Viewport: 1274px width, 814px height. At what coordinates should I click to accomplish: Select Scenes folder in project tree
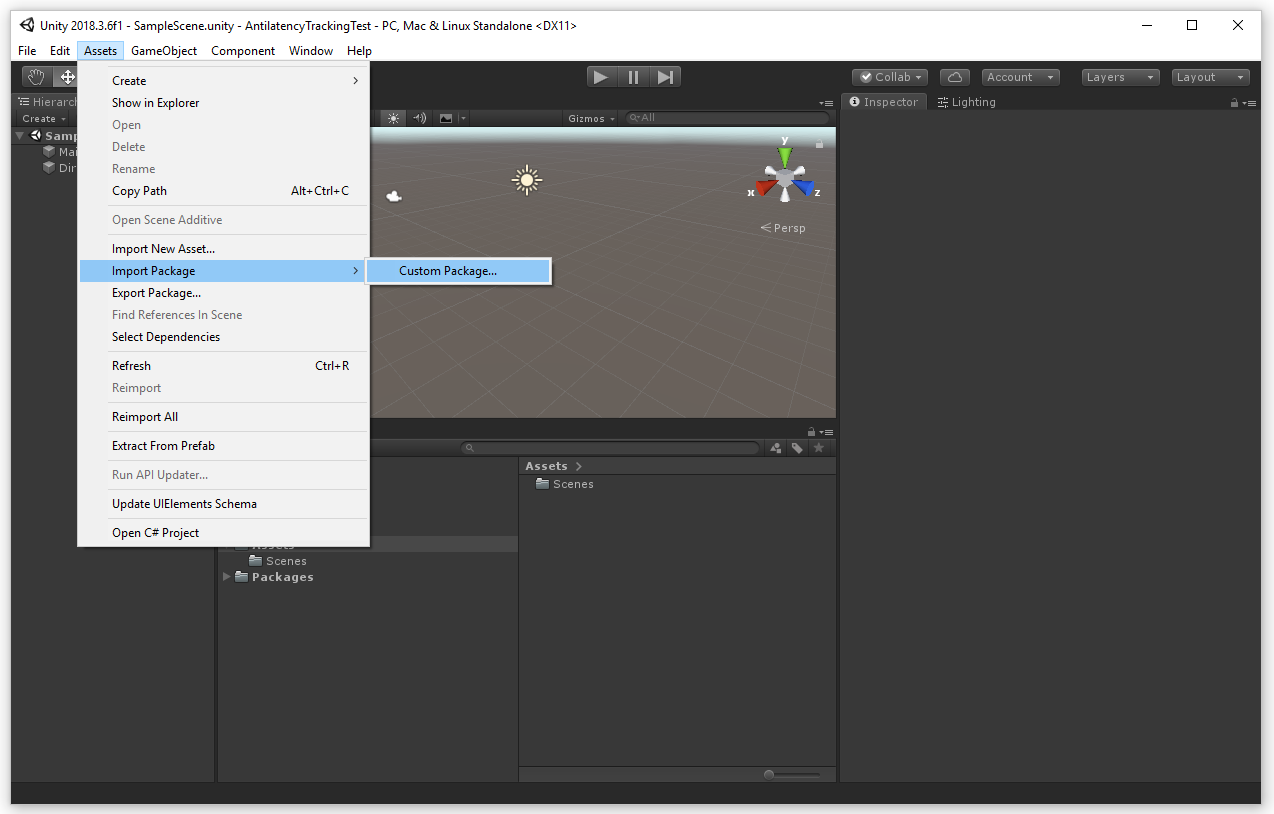pos(279,561)
